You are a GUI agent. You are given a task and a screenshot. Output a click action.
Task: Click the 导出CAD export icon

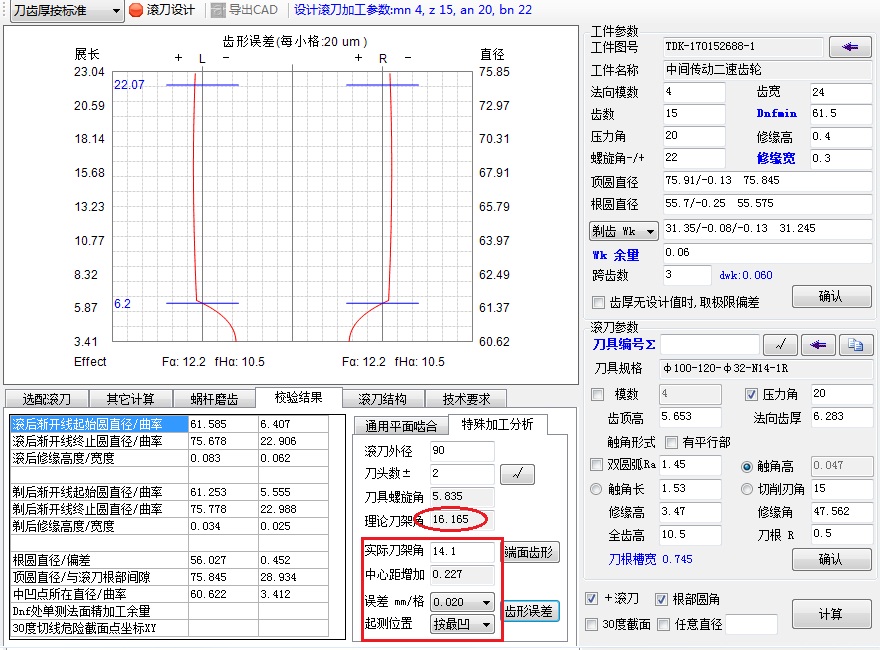pos(217,10)
